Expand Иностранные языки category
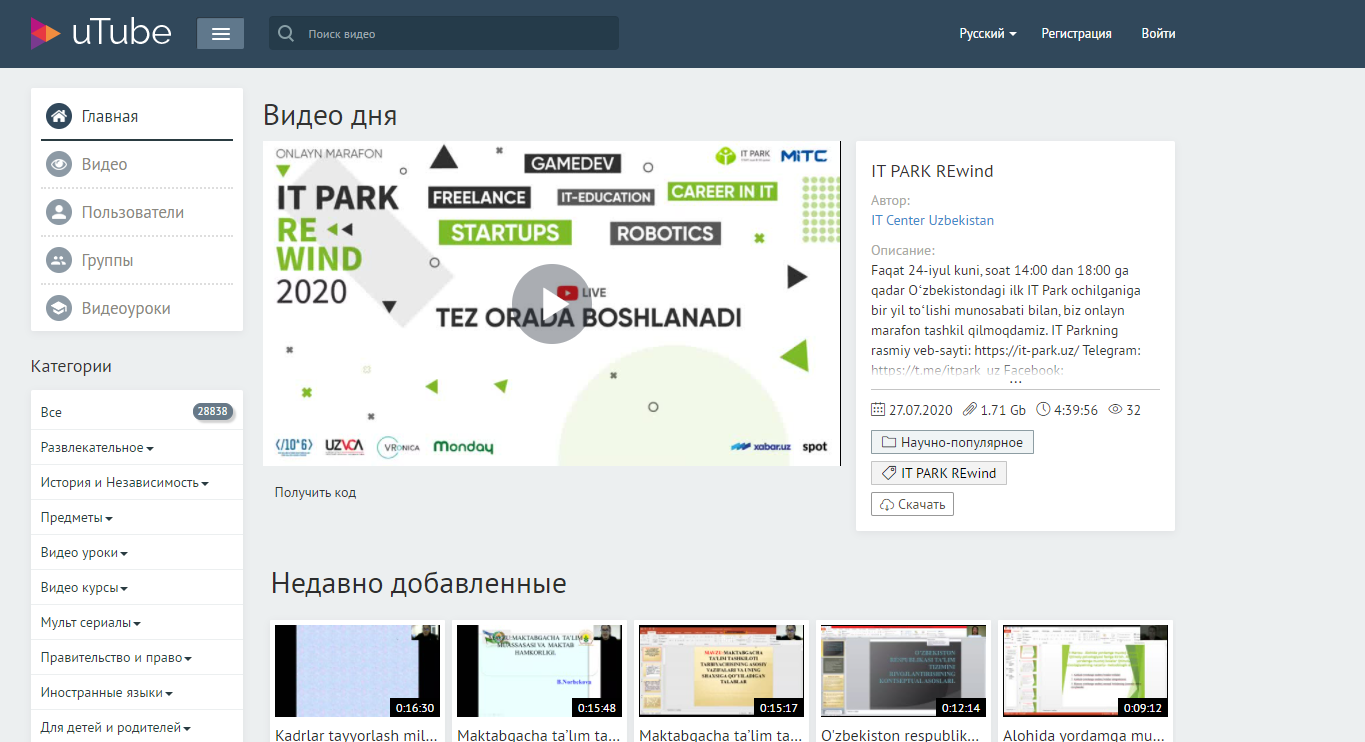 (x=107, y=693)
